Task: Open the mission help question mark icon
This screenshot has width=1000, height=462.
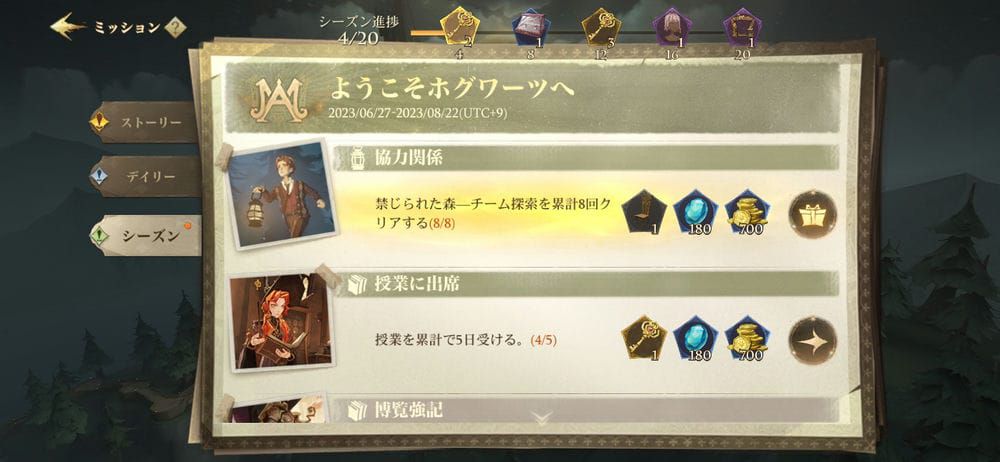Action: (175, 28)
